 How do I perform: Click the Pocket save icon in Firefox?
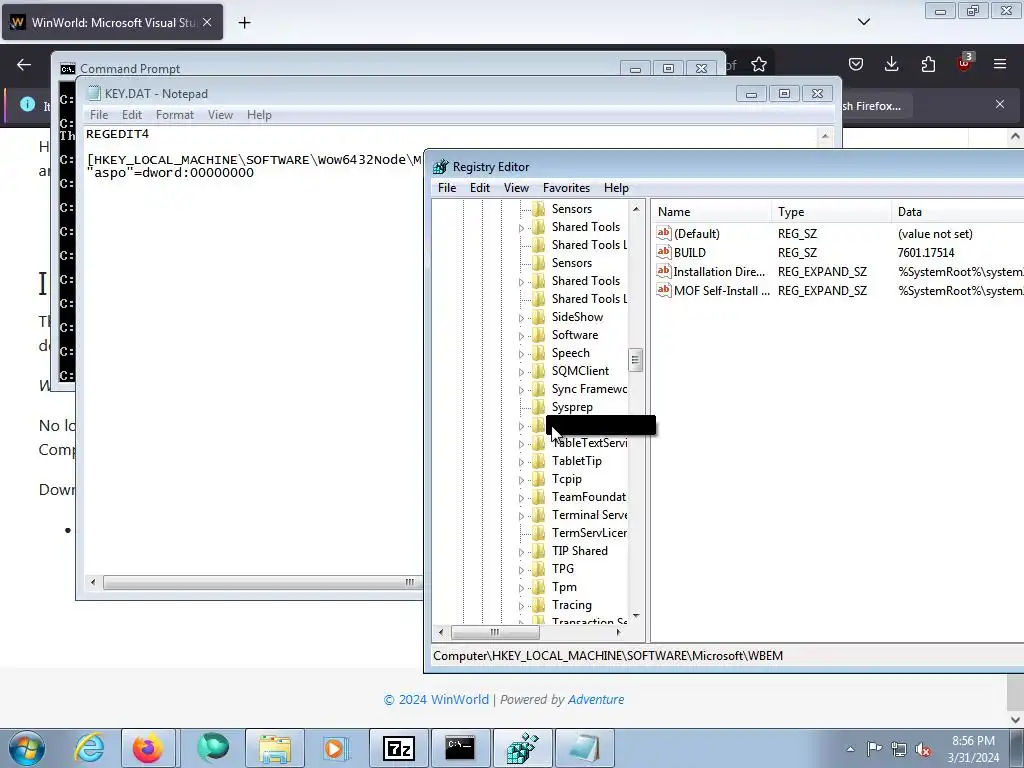(x=856, y=64)
